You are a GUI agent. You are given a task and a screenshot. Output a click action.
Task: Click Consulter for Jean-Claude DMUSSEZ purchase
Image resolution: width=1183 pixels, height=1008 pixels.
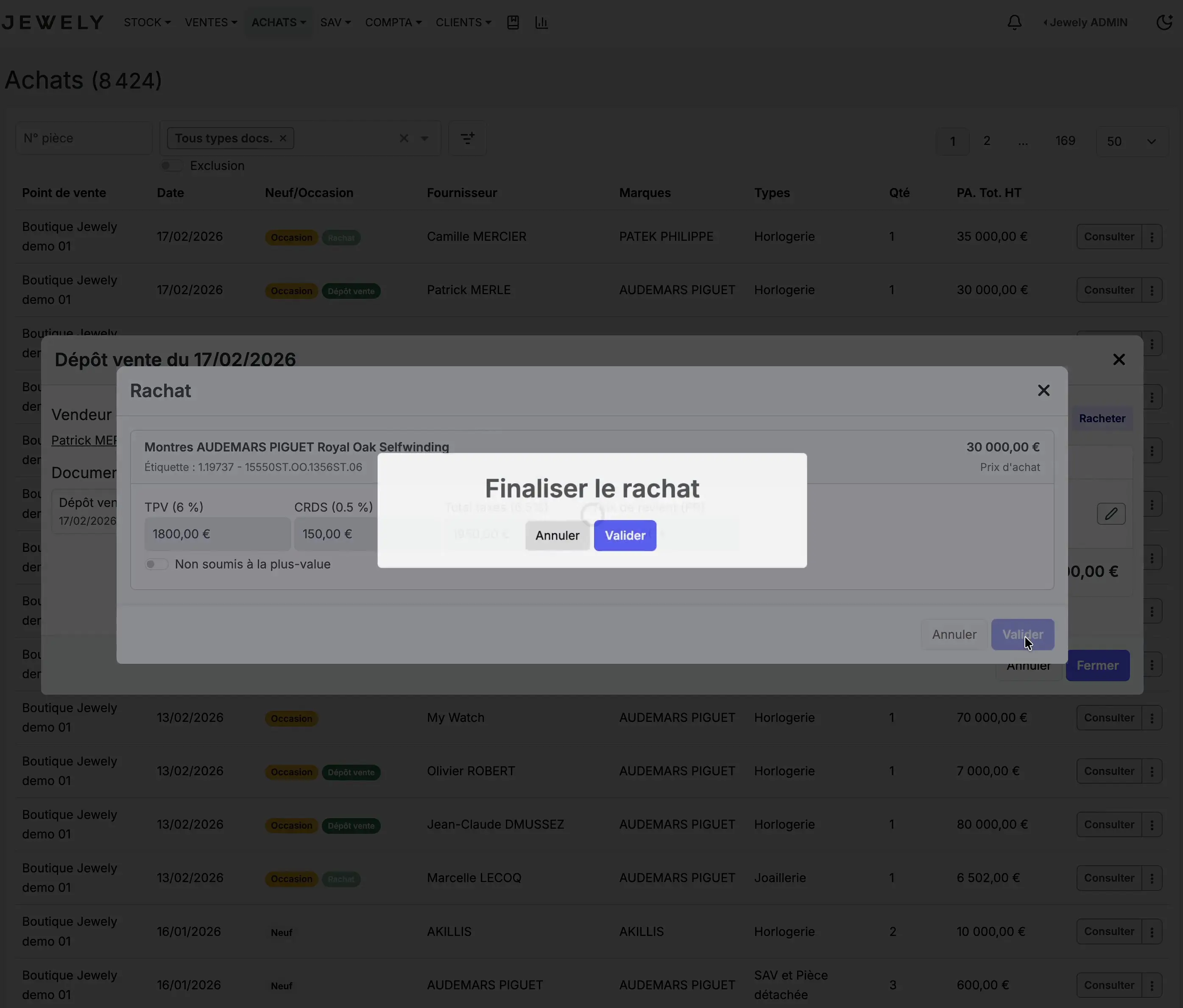[x=1109, y=824]
